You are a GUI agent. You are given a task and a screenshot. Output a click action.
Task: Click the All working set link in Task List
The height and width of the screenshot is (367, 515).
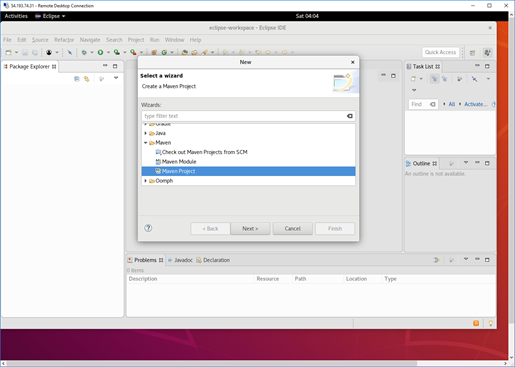(452, 104)
